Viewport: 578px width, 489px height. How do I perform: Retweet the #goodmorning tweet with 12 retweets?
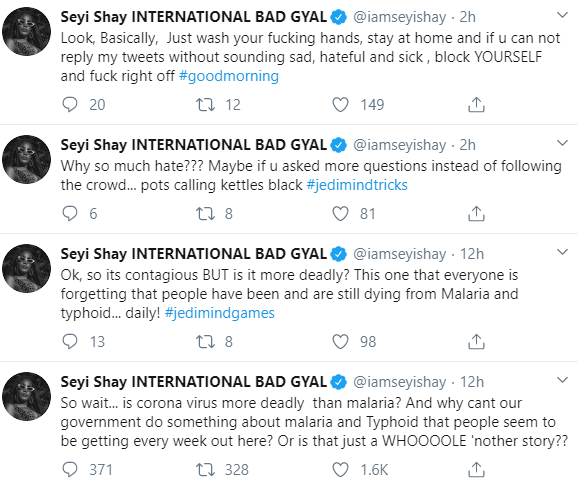pos(205,105)
